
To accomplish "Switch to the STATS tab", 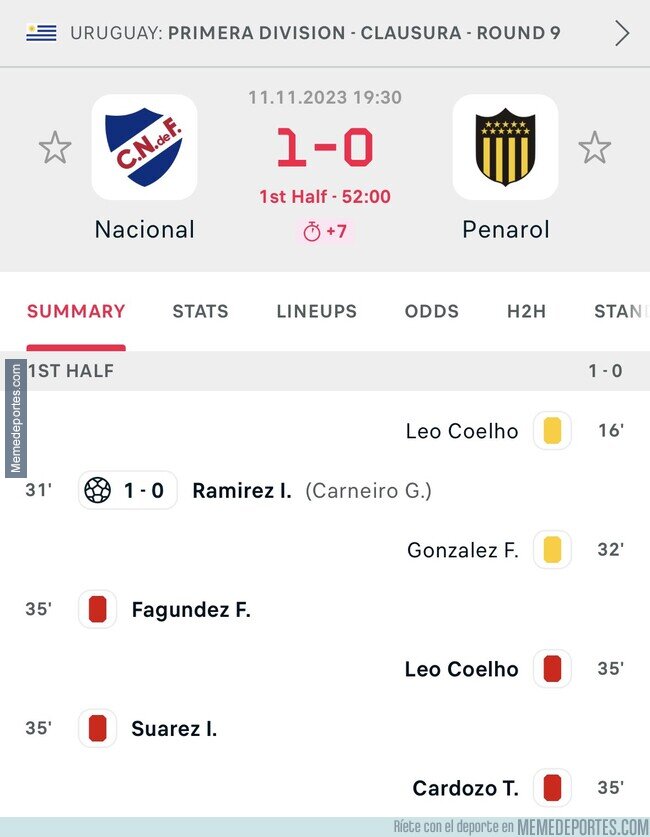I will (x=200, y=311).
